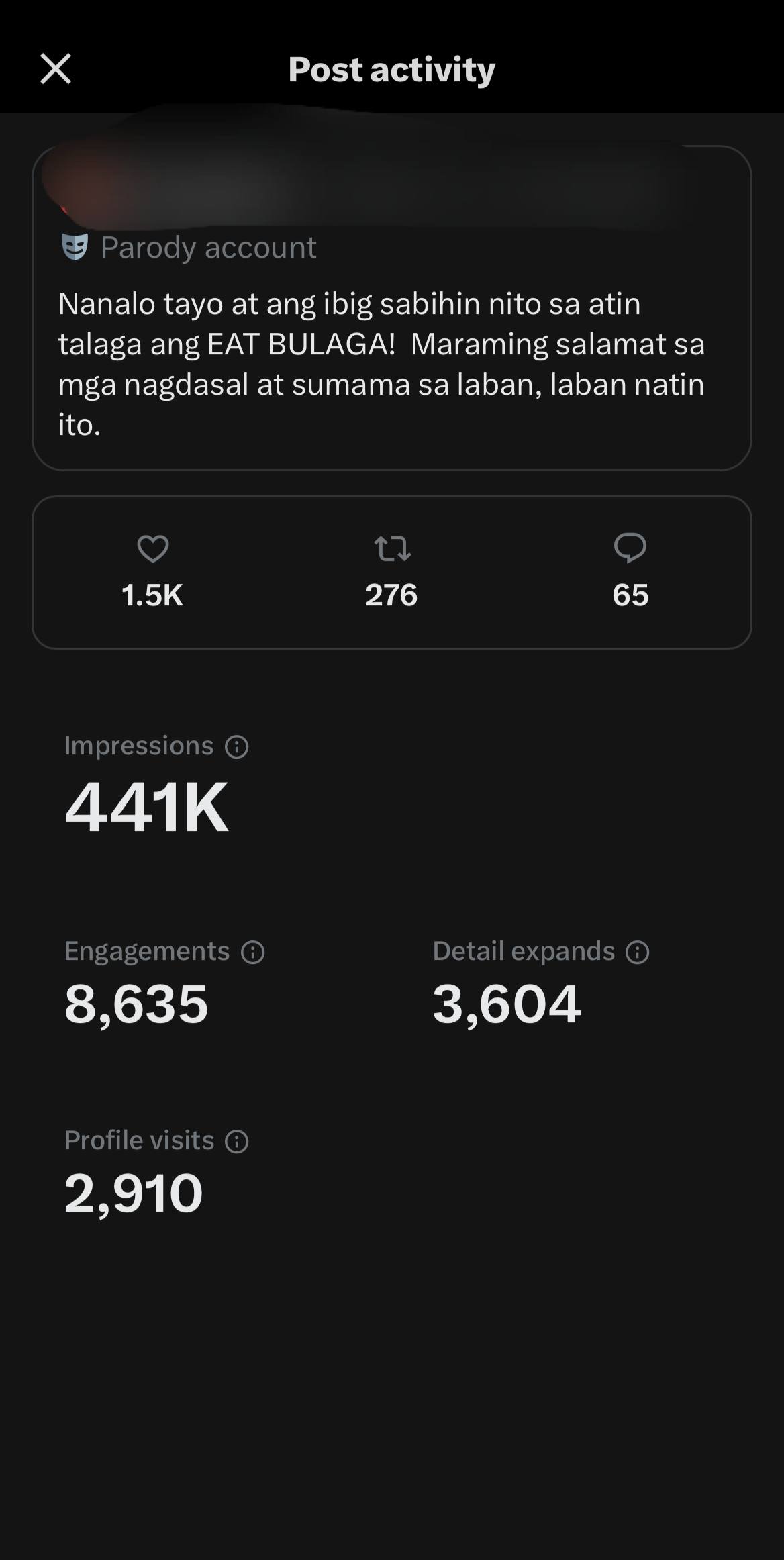Tap the heart likes icon
Screen dimensions: 784x1560
point(153,548)
